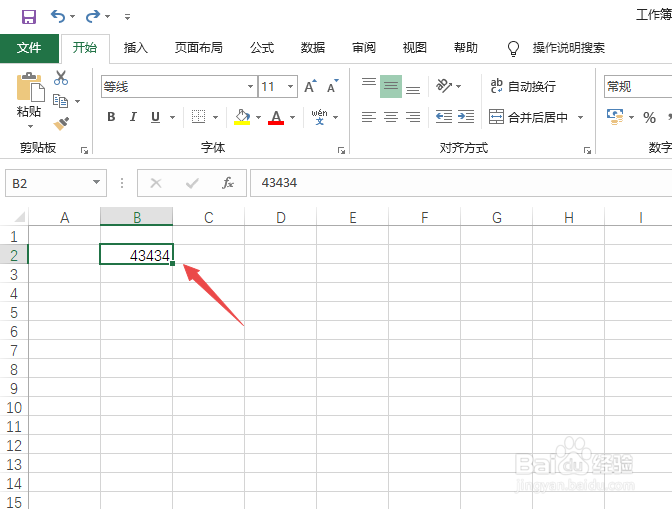Click the Redo arrow icon
Screen dimensions: 672x509
(93, 16)
